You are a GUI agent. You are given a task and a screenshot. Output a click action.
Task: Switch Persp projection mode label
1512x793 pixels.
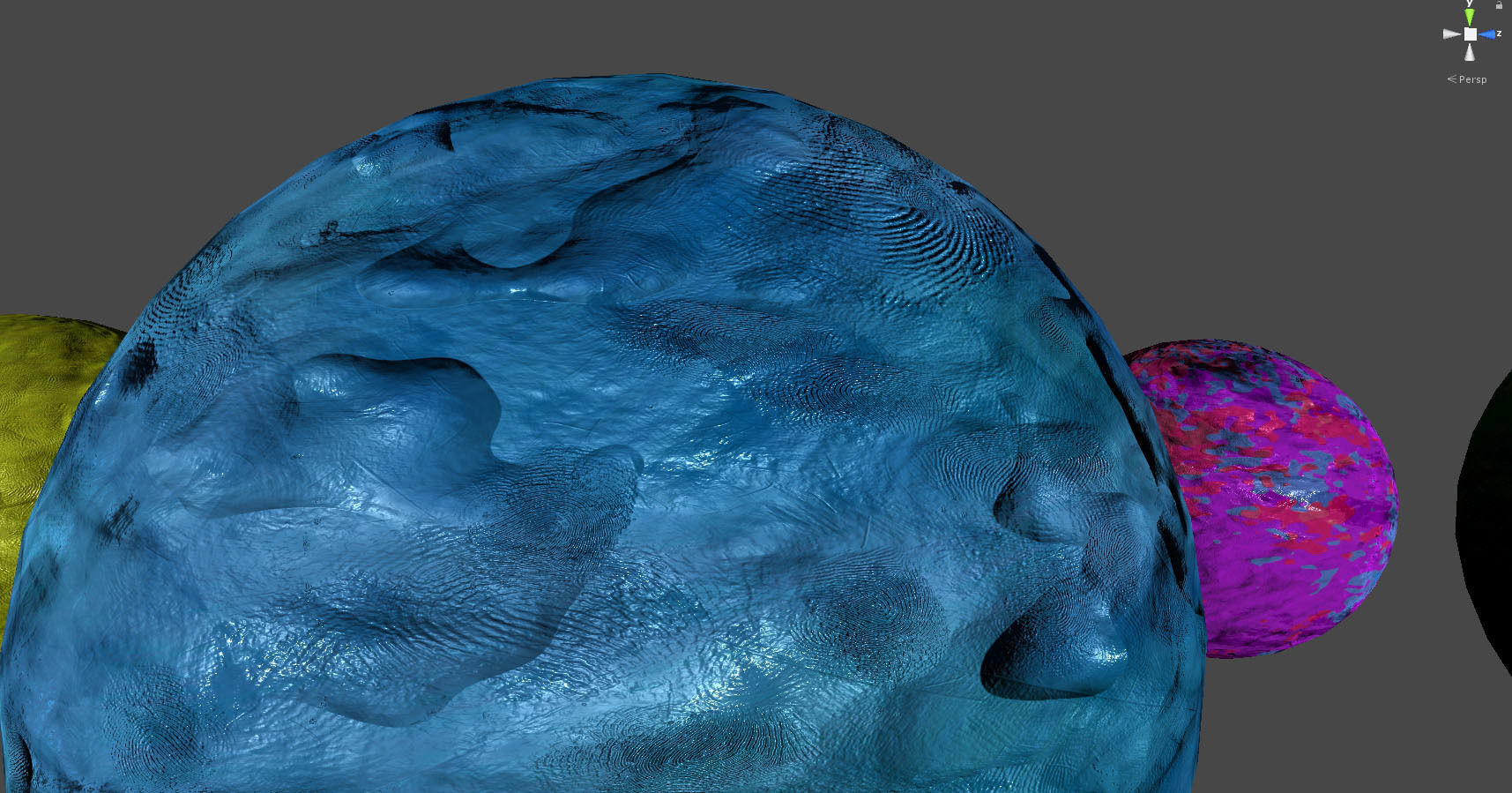(1467, 79)
